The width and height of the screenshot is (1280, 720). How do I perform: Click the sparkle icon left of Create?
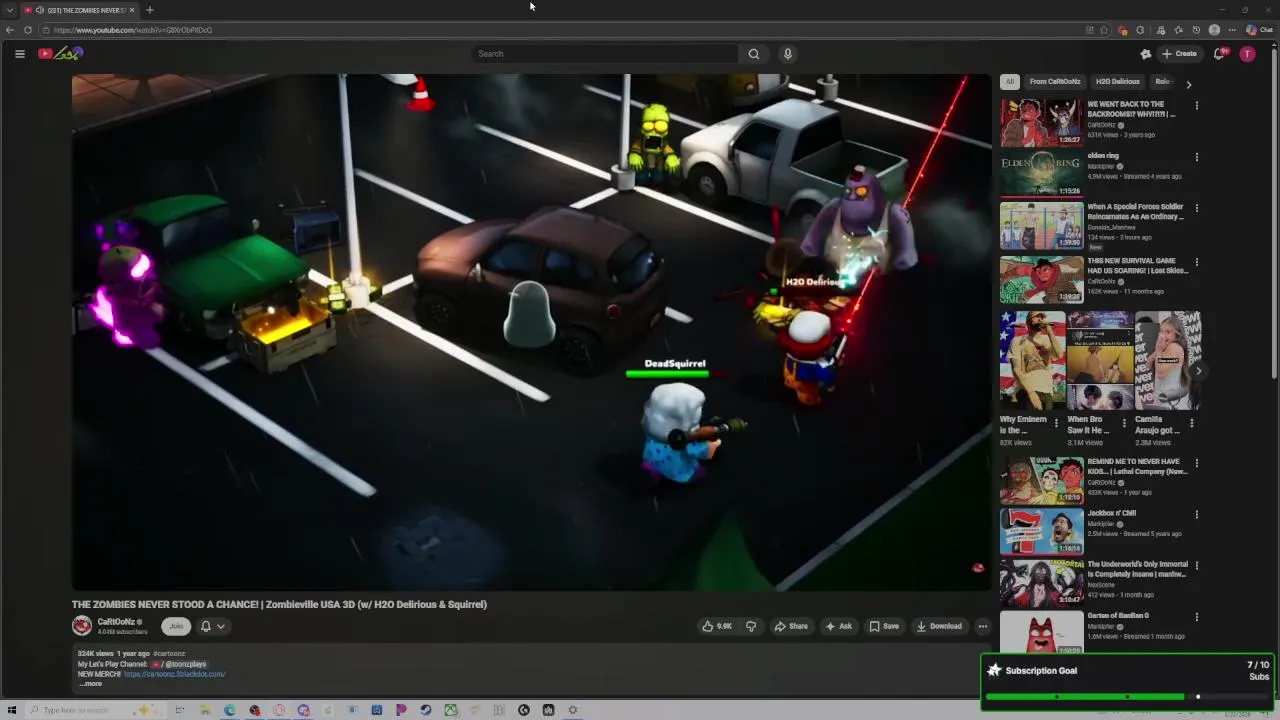coord(1146,54)
